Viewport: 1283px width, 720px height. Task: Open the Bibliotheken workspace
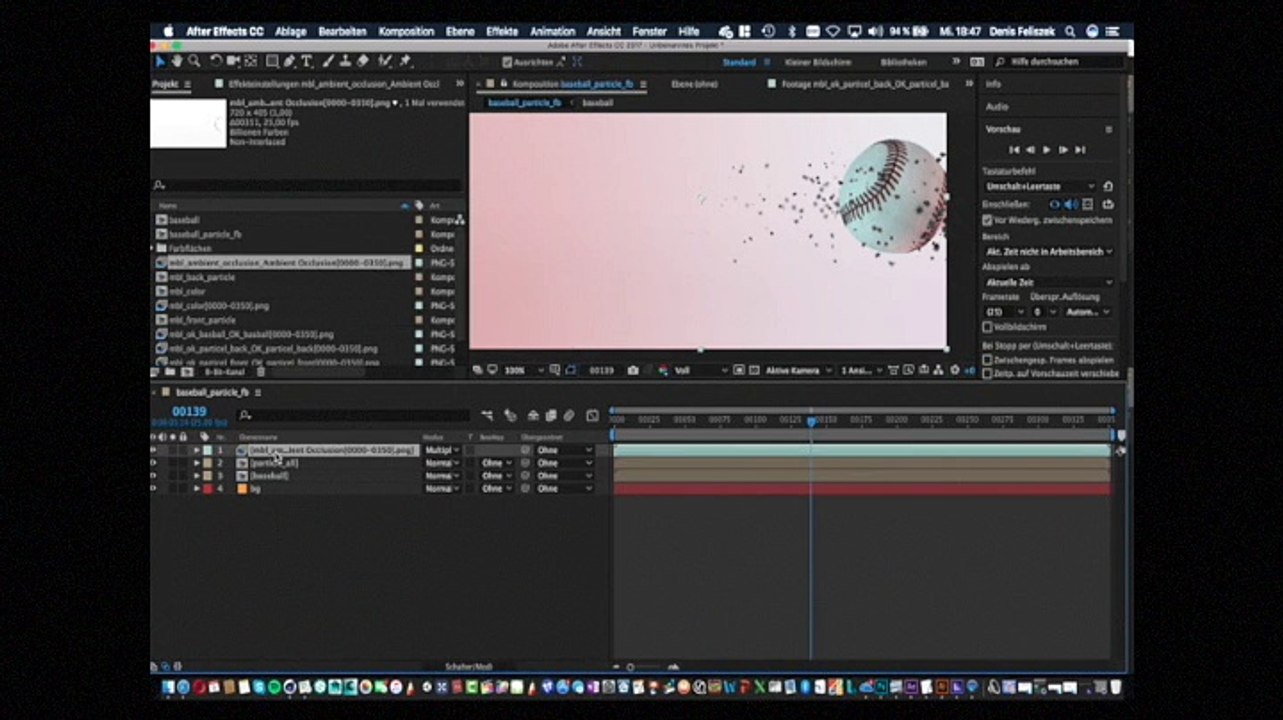point(902,62)
